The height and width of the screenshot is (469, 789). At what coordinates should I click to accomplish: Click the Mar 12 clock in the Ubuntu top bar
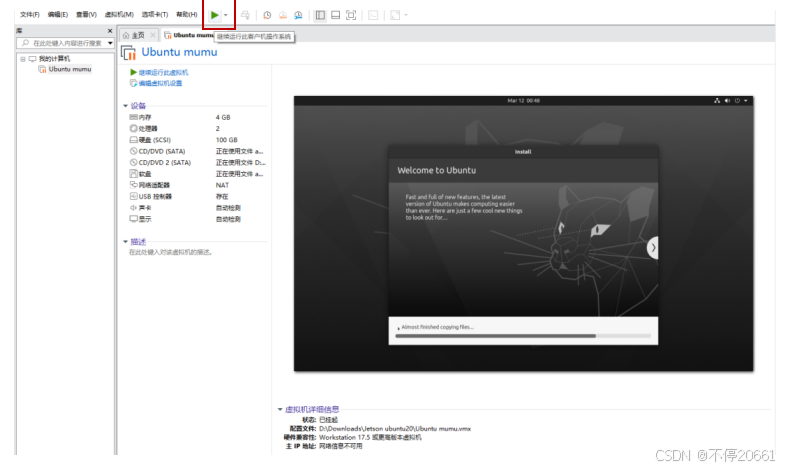523,101
